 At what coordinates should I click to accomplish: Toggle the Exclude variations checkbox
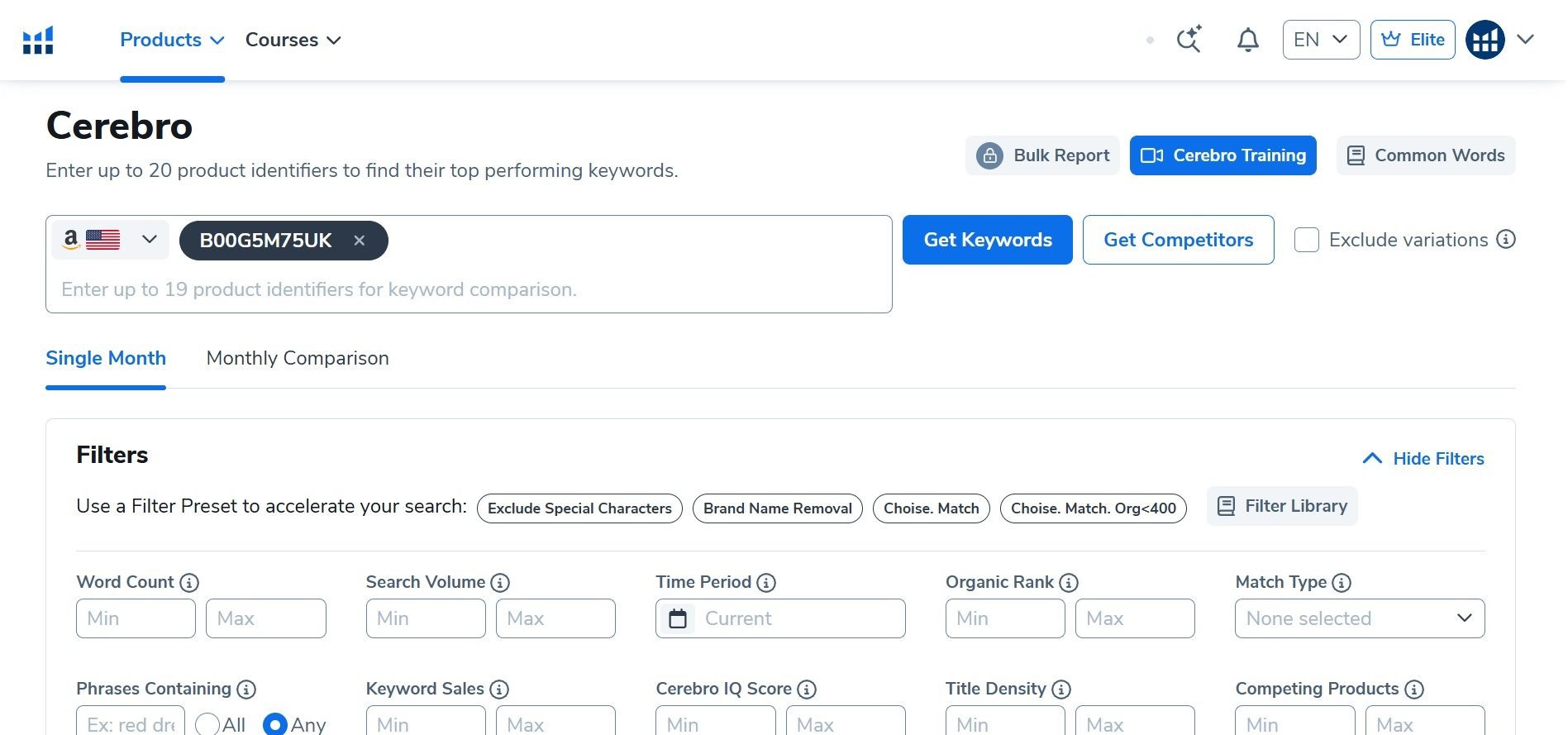[1306, 240]
